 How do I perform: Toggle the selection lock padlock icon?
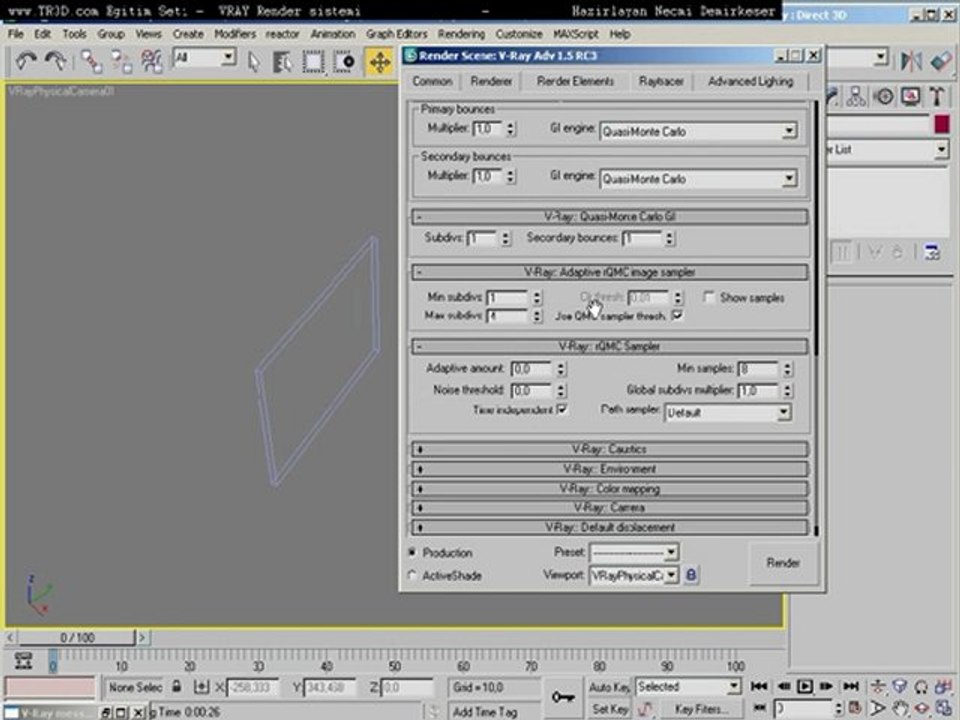click(176, 687)
